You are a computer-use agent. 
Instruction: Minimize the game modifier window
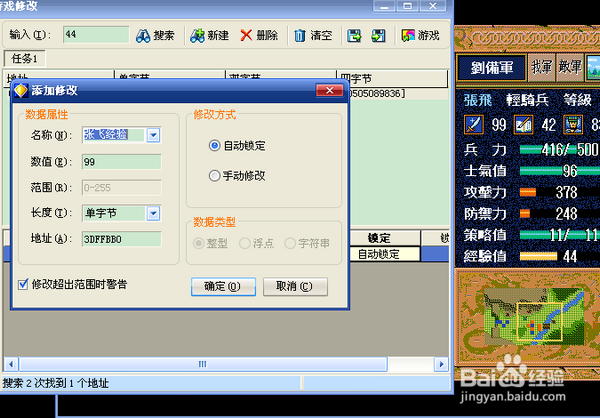coord(385,6)
